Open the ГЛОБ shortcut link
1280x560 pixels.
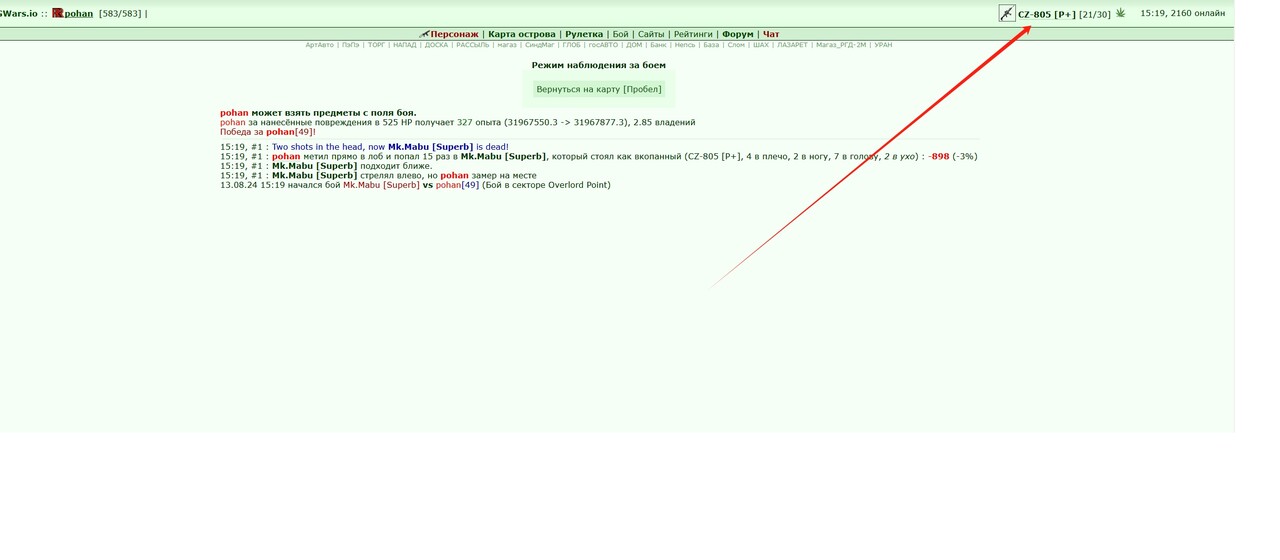(x=571, y=45)
